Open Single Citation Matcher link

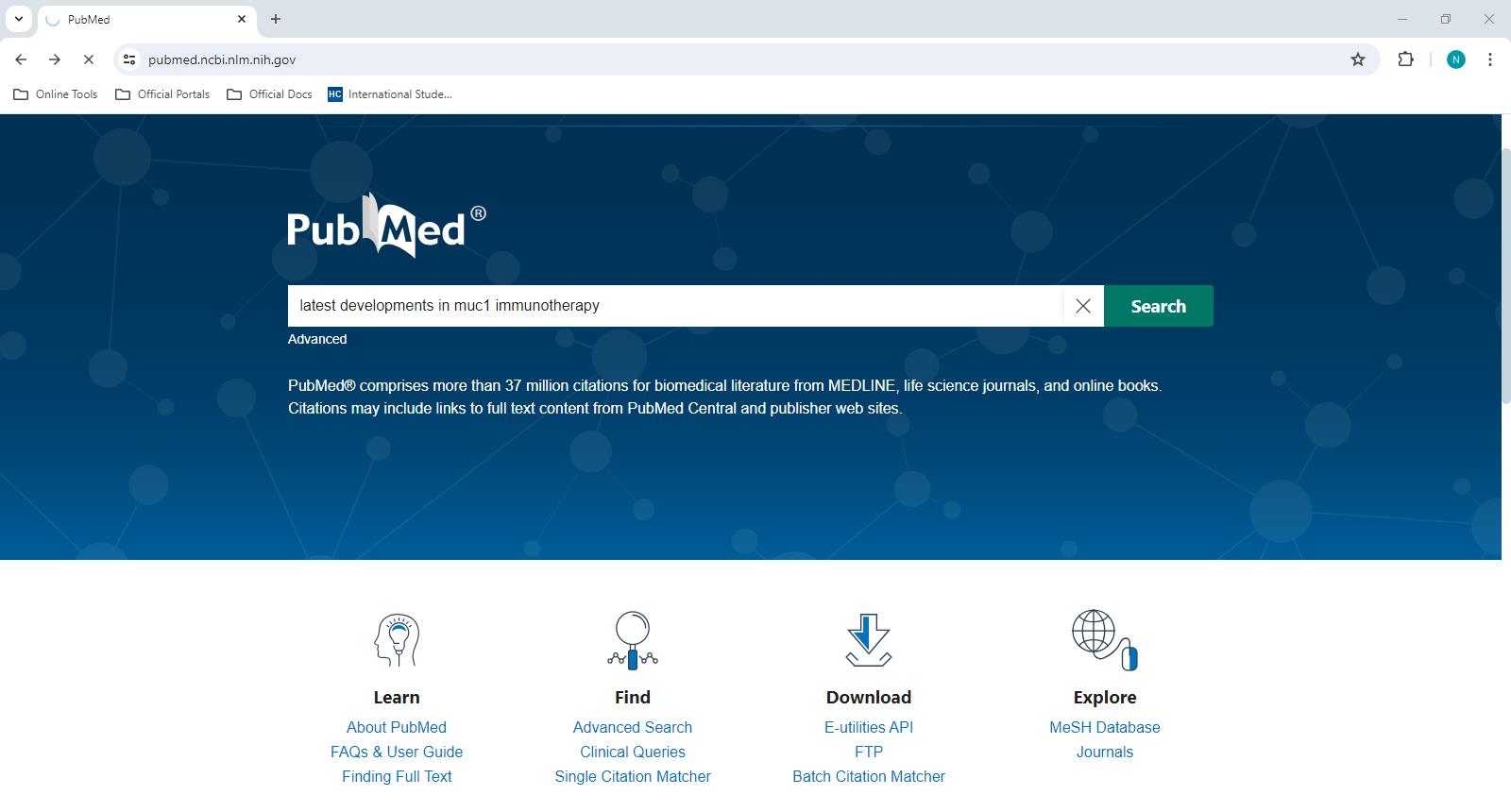(x=633, y=776)
